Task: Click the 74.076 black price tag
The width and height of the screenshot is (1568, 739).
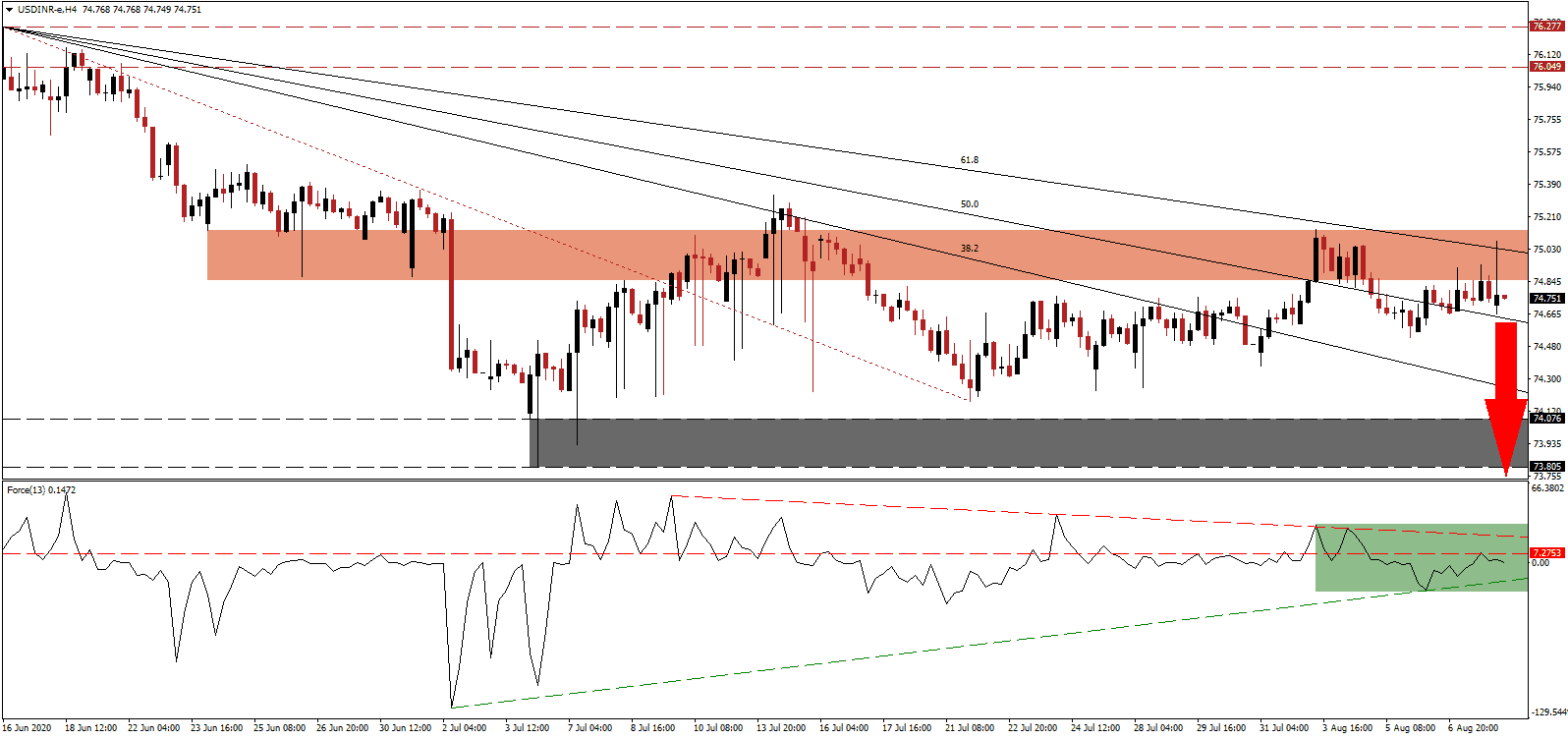Action: 1546,419
